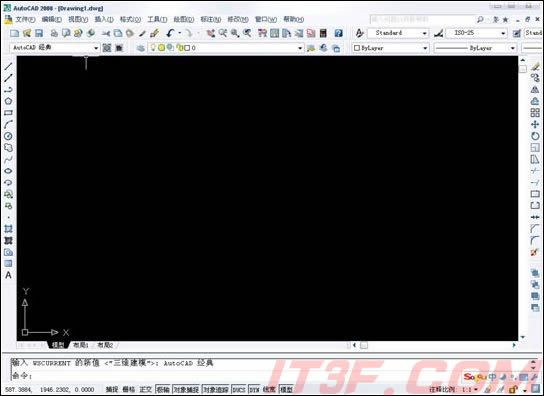
Task: Open the ByLayer color control
Action: click(x=390, y=48)
